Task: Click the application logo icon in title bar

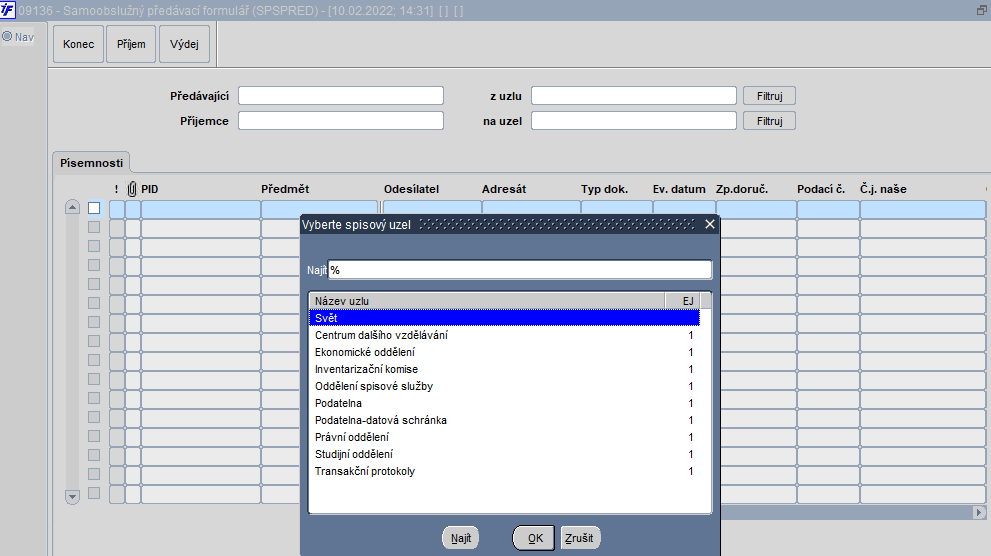Action: (x=8, y=9)
